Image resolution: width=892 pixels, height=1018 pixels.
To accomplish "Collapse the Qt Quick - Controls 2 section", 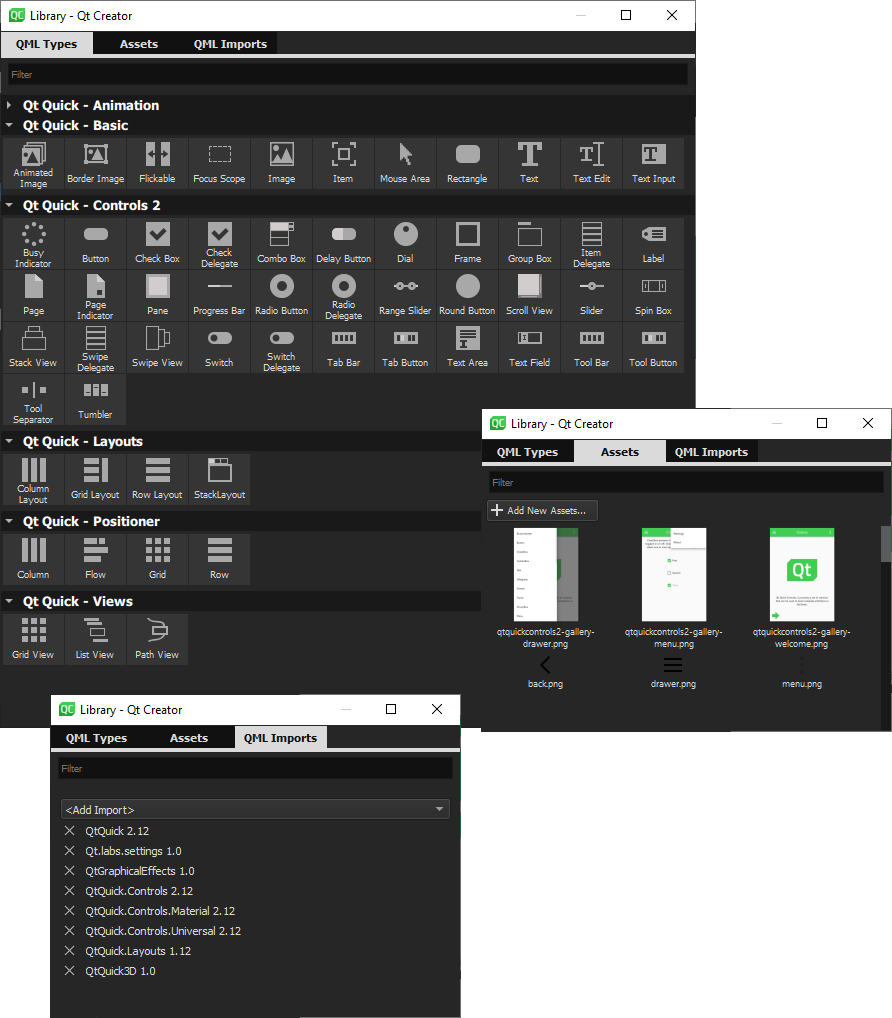I will pos(9,205).
